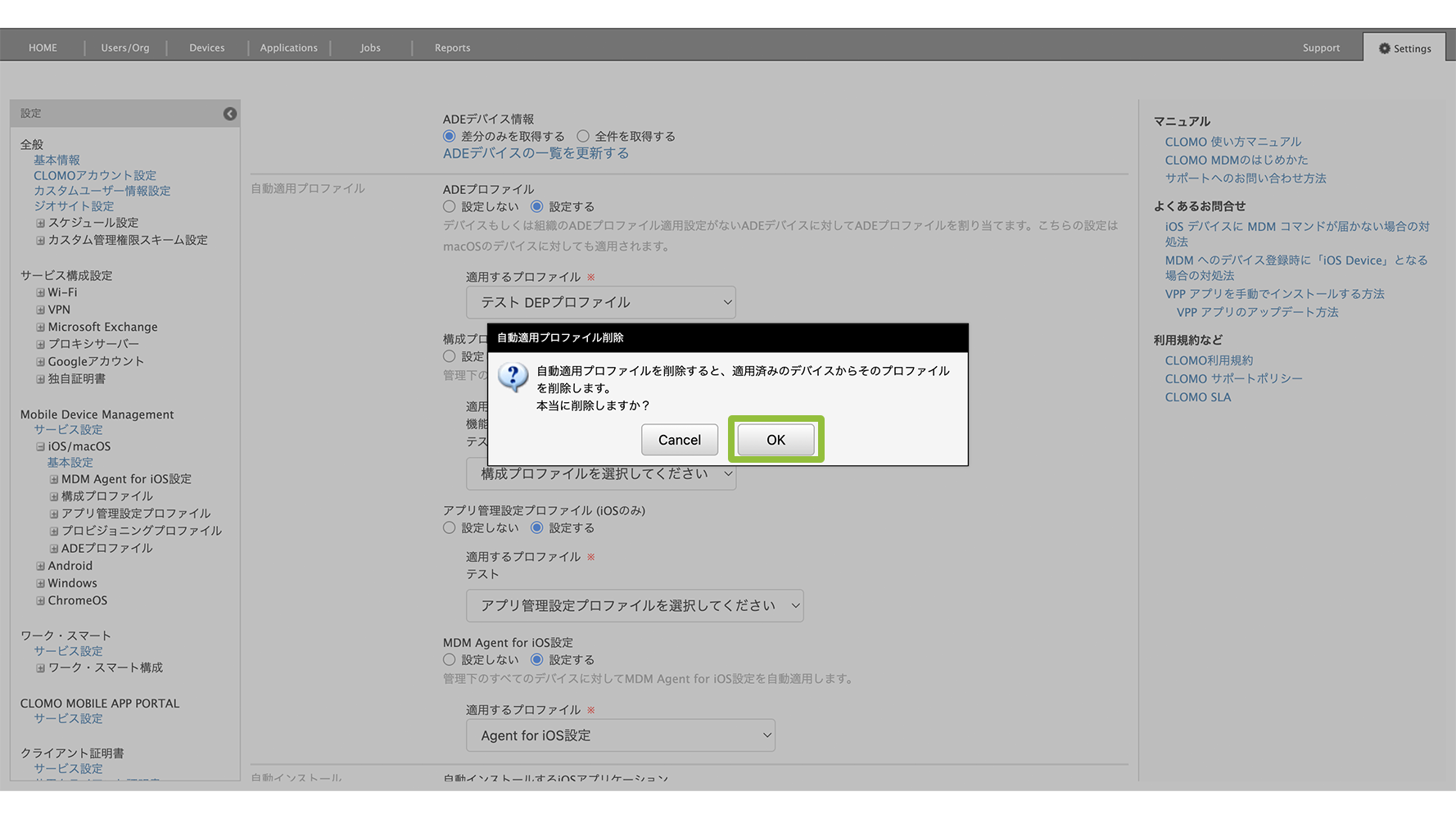This screenshot has width=1456, height=819.
Task: Select 設定しない under ADEプロファイル
Action: [449, 206]
